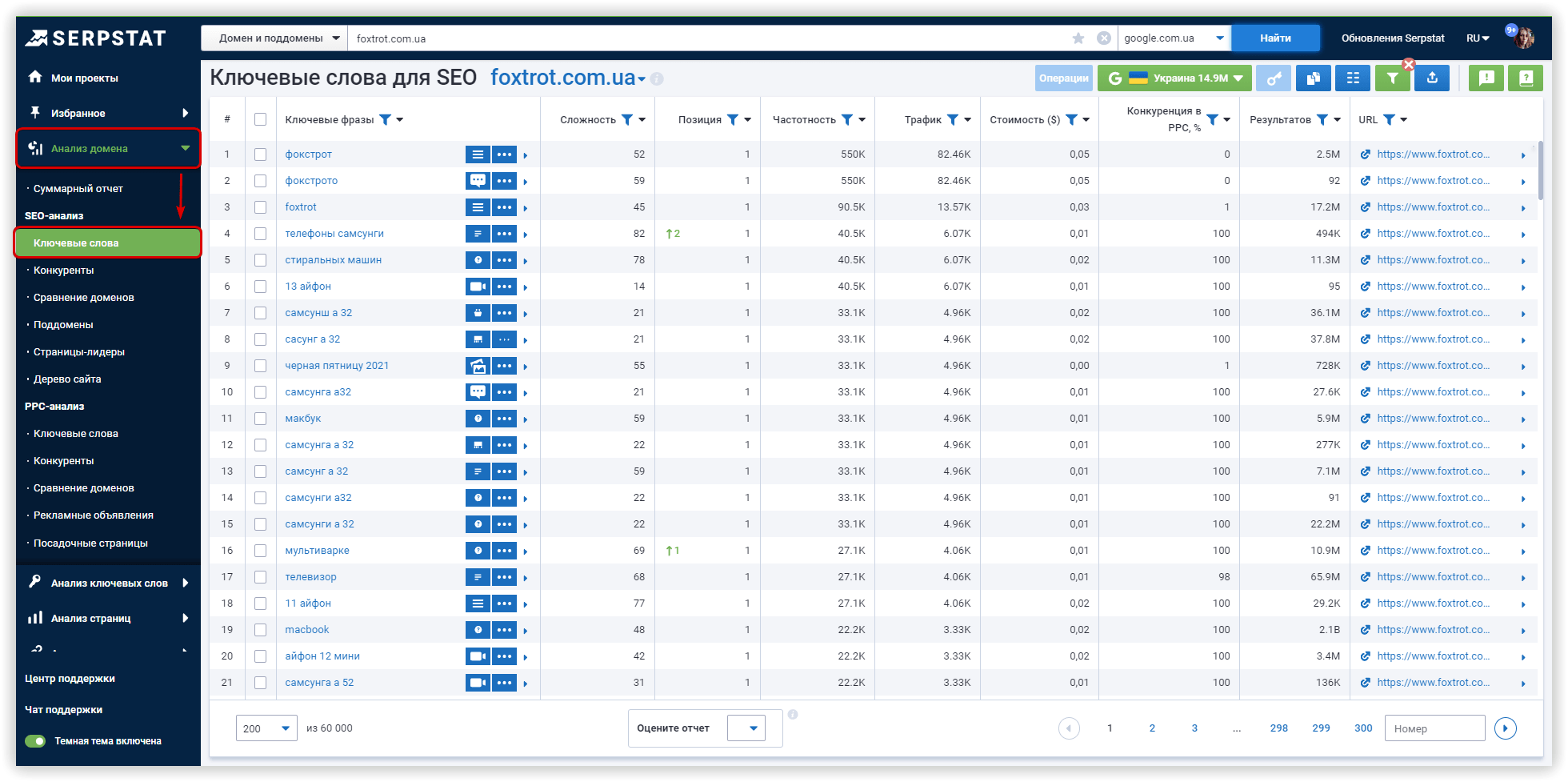This screenshot has width=1568, height=782.
Task: Filter the URL column
Action: coord(1389,120)
